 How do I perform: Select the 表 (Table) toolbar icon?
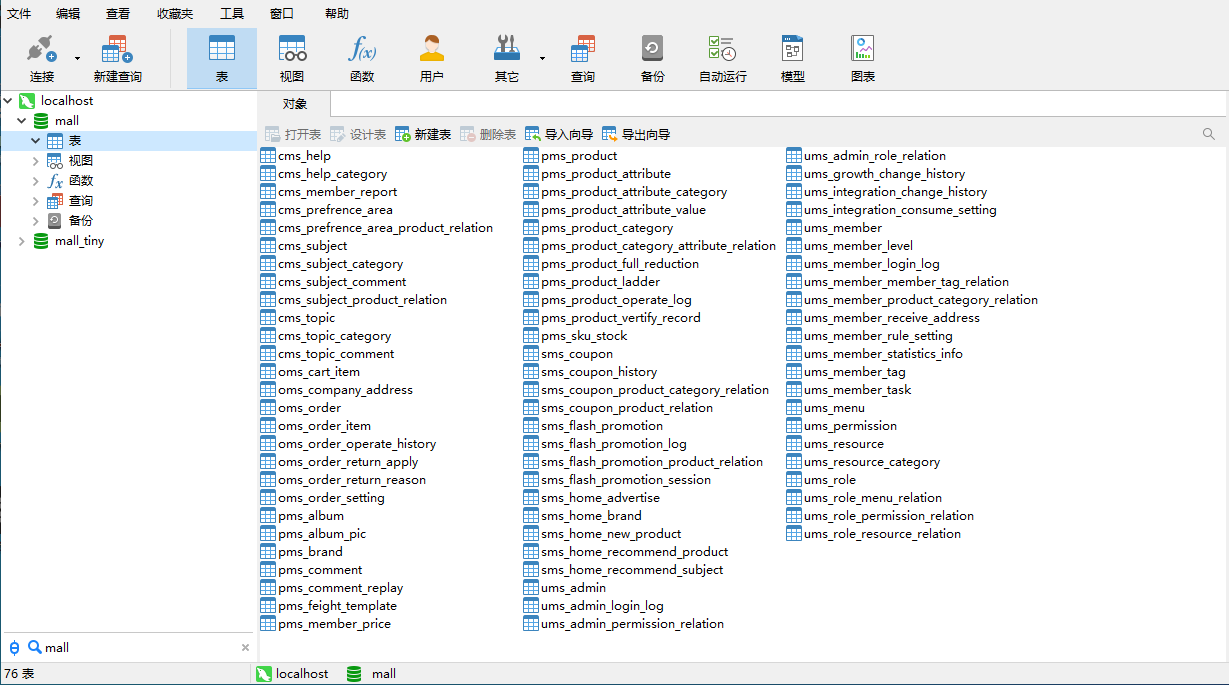[x=222, y=58]
